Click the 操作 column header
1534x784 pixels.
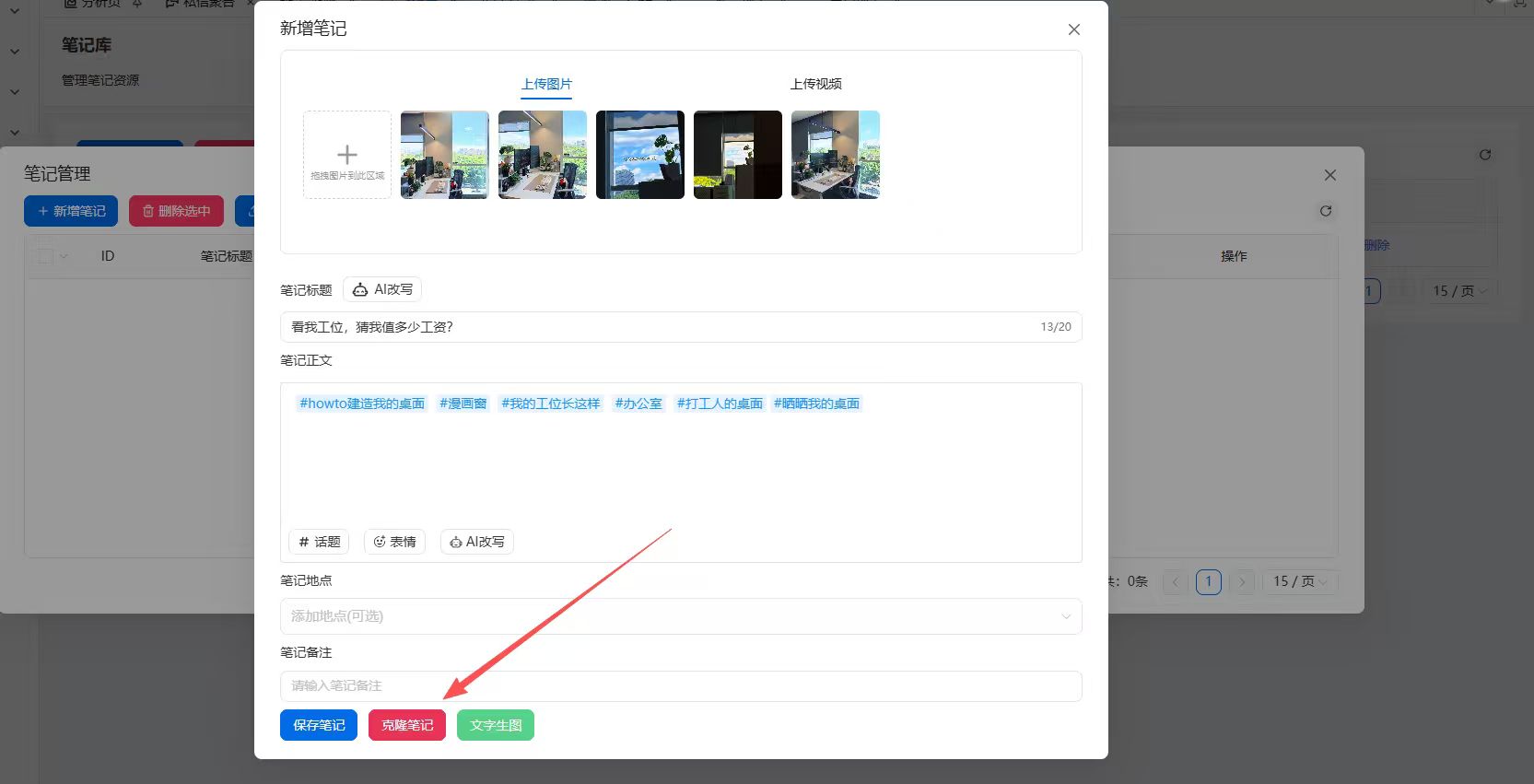1234,256
